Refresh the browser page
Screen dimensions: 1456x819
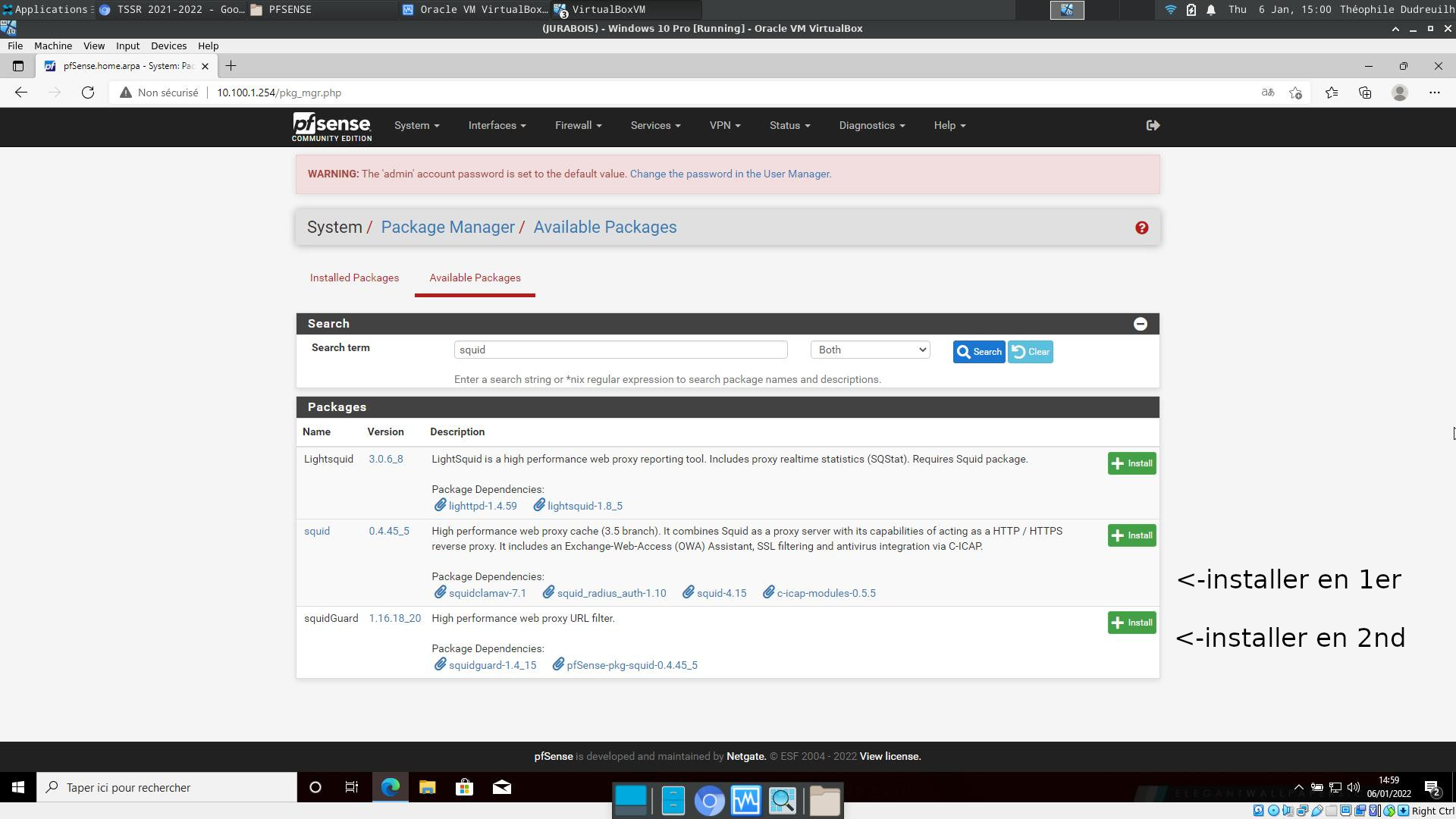click(x=88, y=93)
